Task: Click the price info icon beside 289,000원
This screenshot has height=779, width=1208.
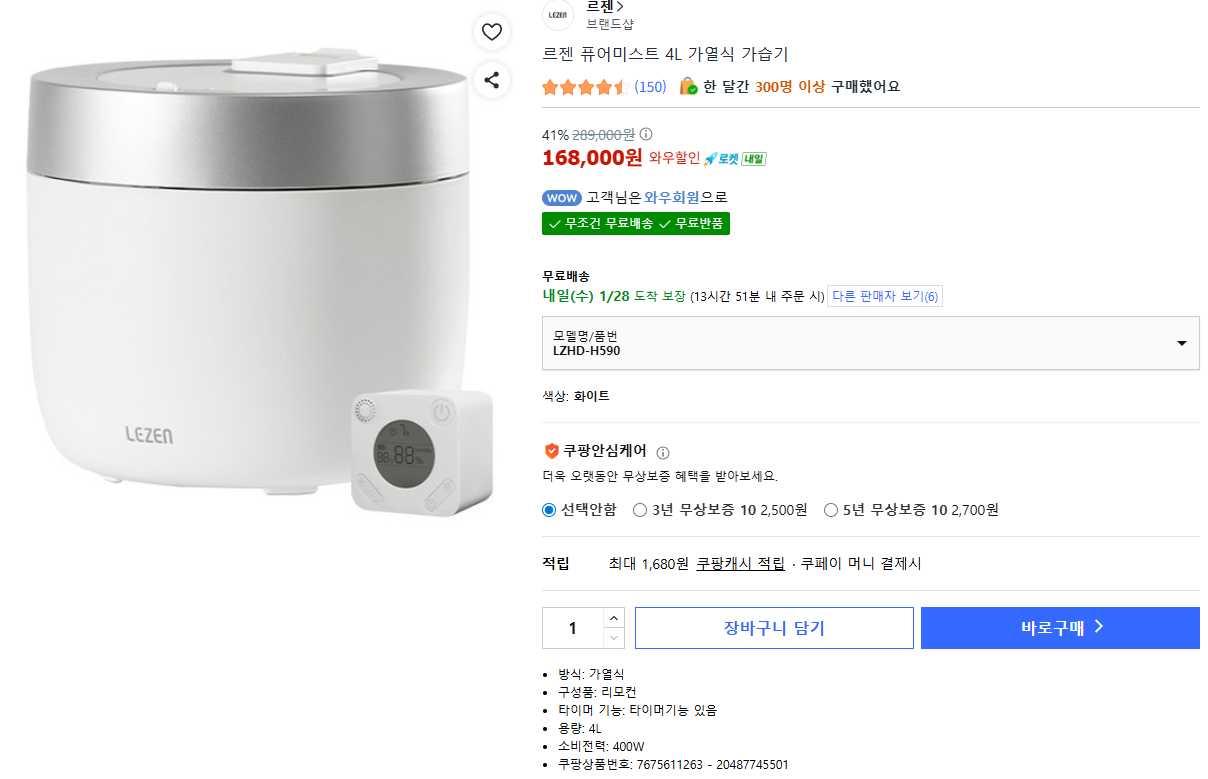Action: [646, 134]
